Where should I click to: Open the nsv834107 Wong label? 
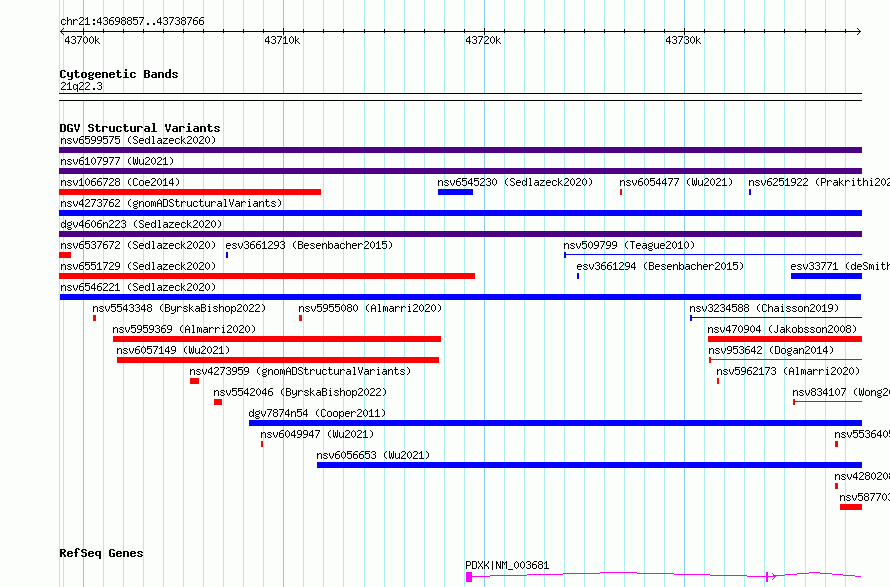click(x=841, y=392)
